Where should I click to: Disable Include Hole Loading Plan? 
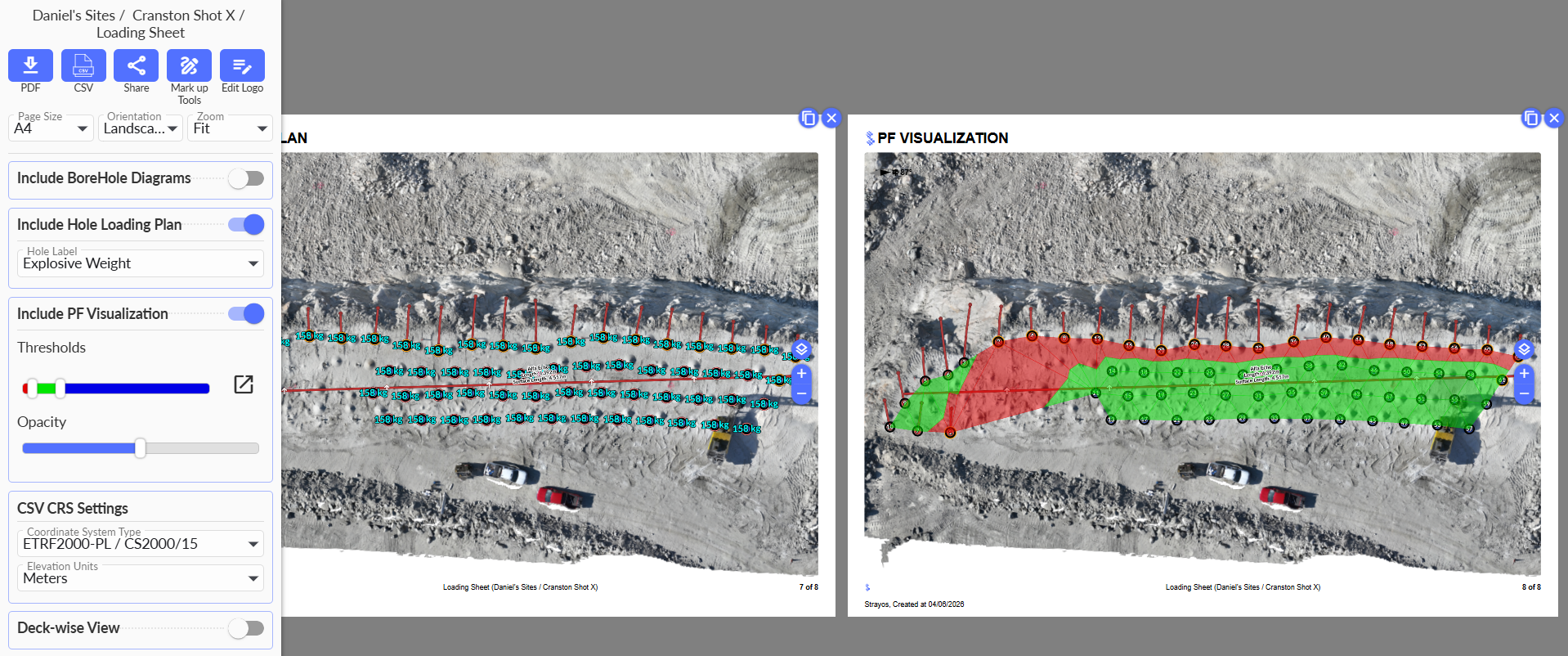pyautogui.click(x=246, y=225)
